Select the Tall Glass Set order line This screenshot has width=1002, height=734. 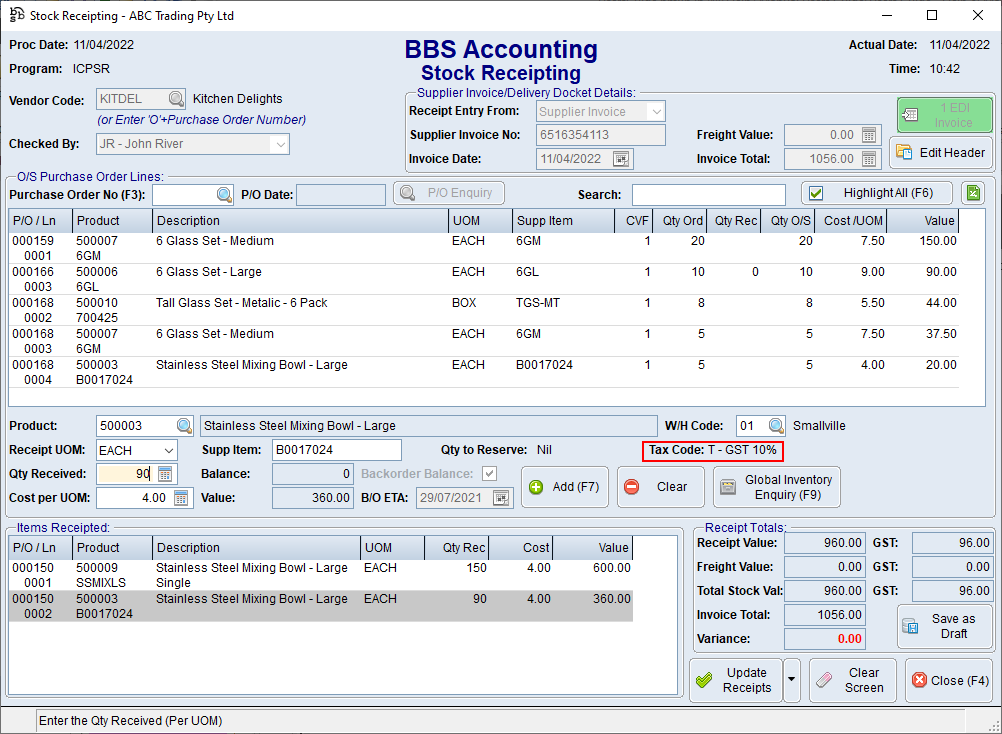point(300,309)
